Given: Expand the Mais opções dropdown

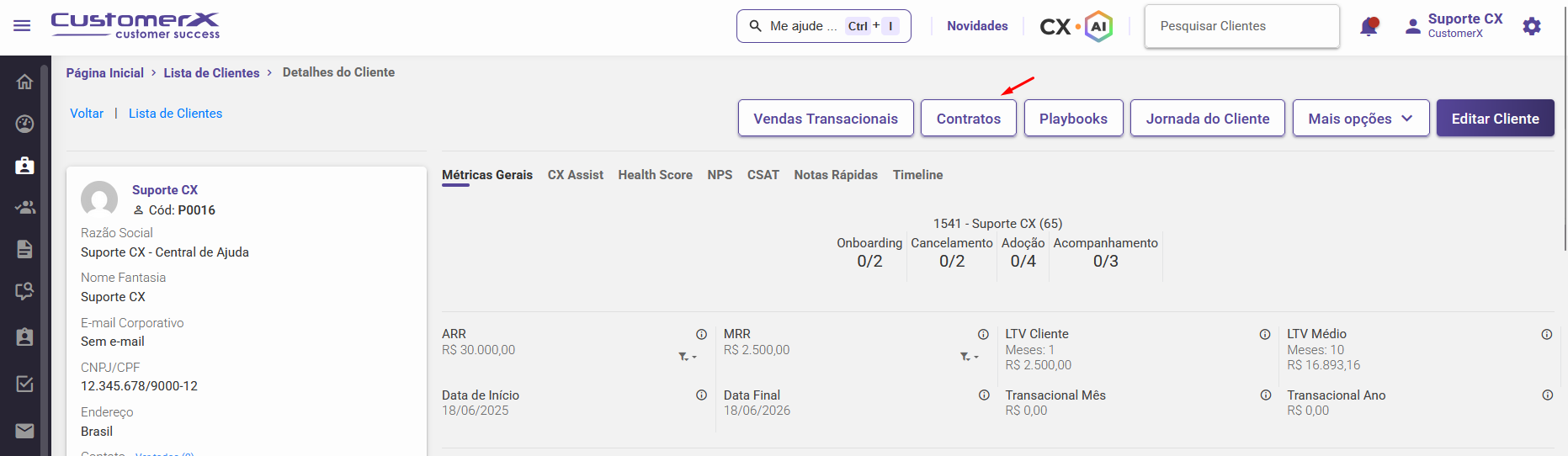Looking at the screenshot, I should click(x=1360, y=119).
